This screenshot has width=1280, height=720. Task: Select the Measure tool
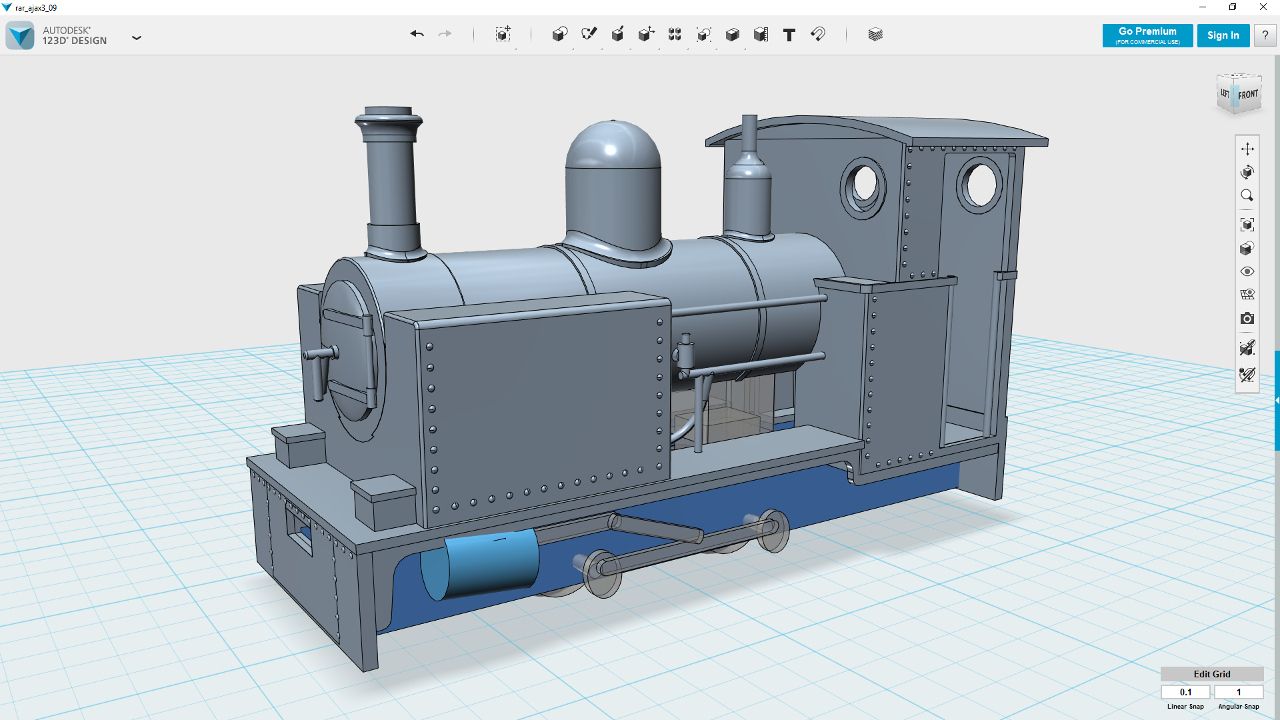pos(761,34)
